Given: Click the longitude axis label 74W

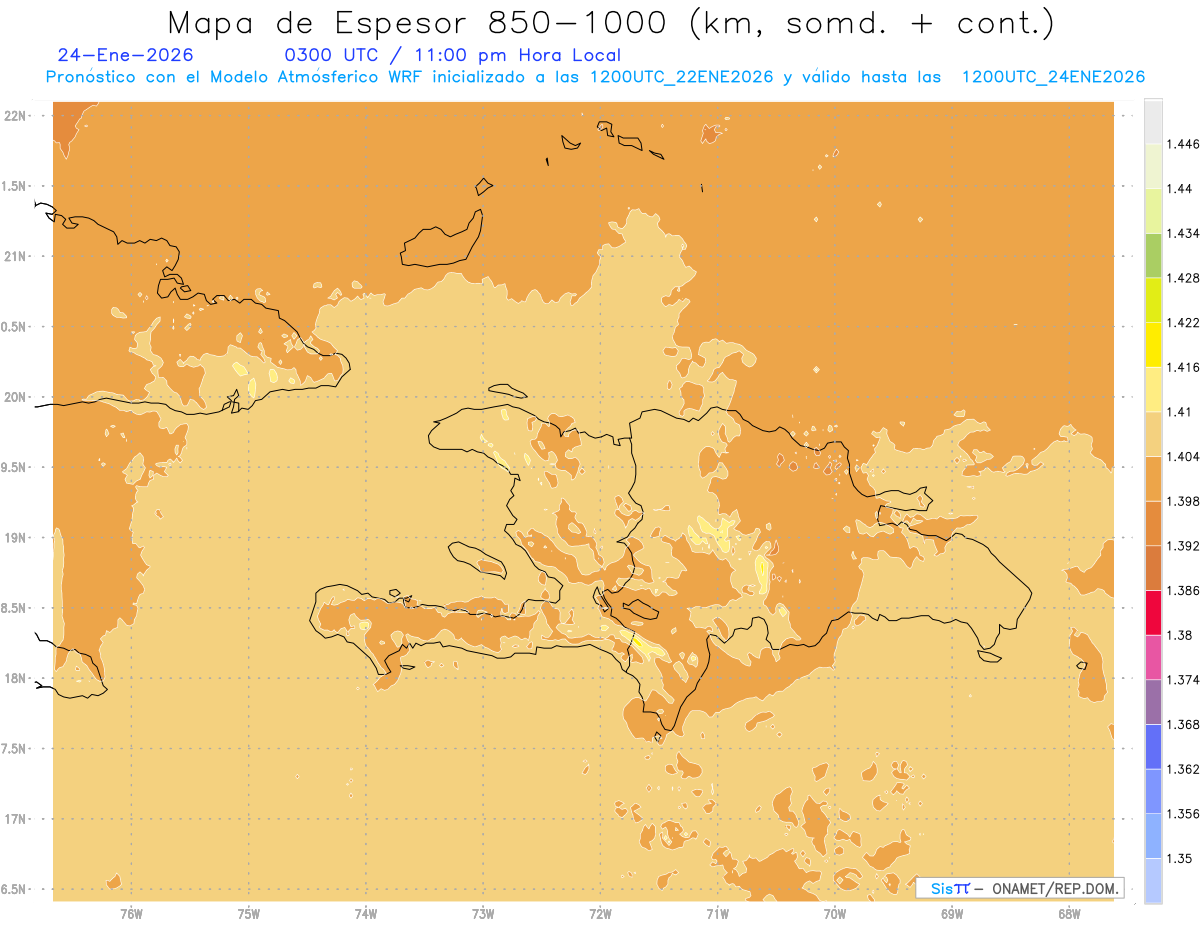Looking at the screenshot, I should (366, 914).
